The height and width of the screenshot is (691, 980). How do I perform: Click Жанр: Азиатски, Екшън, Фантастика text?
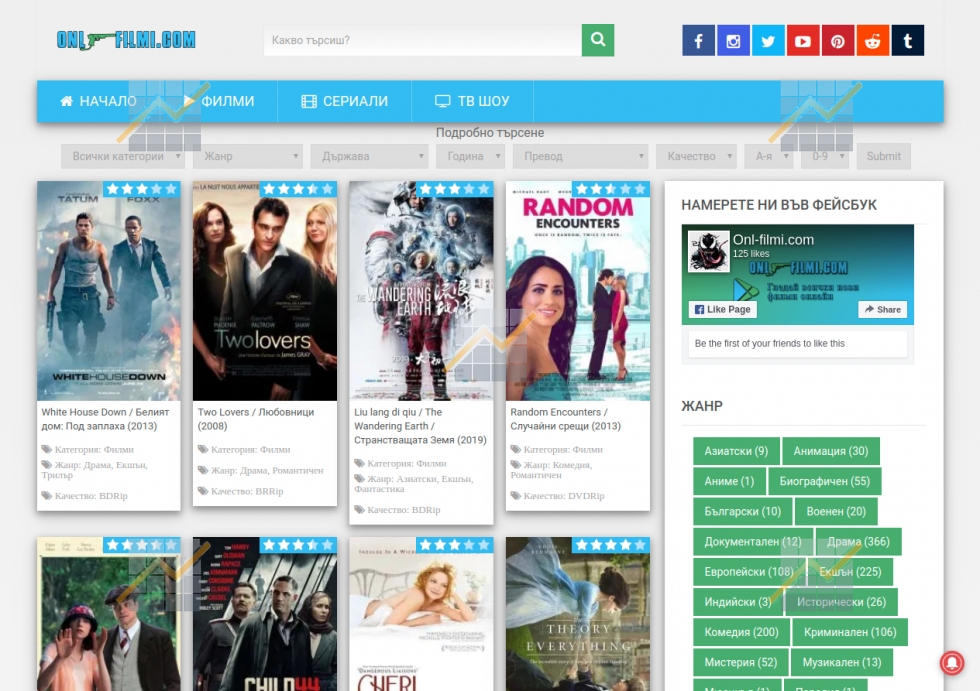[x=414, y=484]
